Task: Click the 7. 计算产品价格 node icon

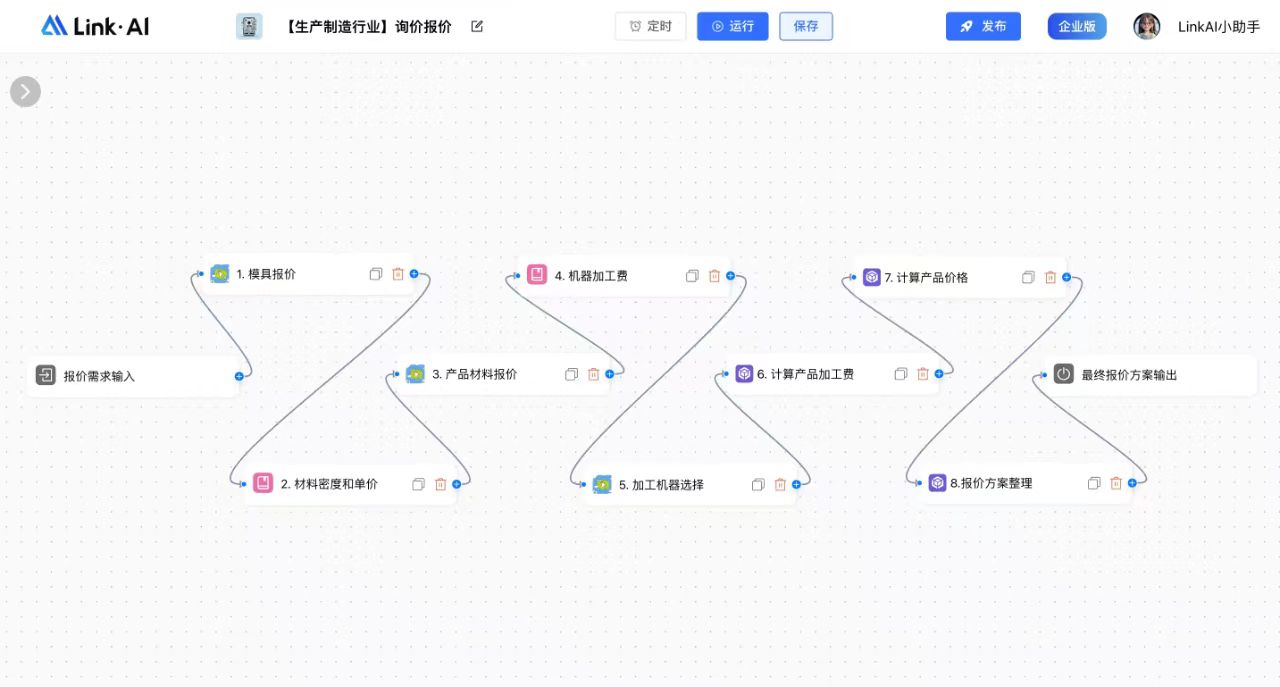Action: (x=872, y=277)
